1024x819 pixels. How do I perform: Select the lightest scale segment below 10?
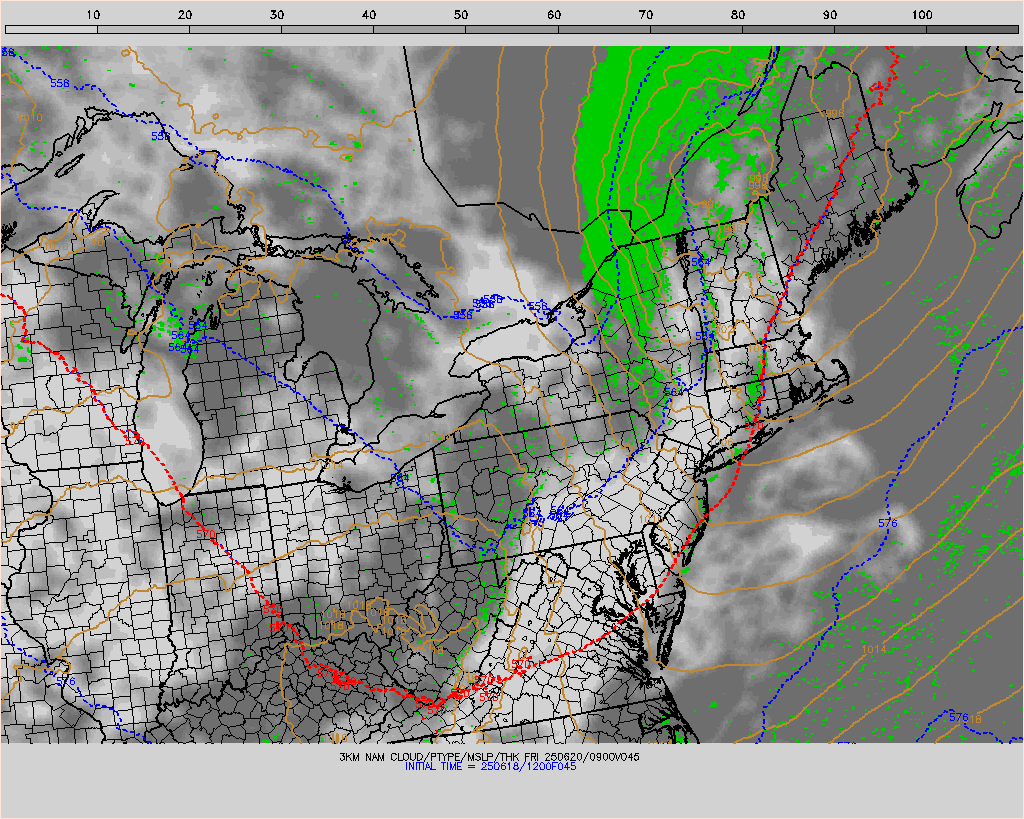(x=52, y=29)
